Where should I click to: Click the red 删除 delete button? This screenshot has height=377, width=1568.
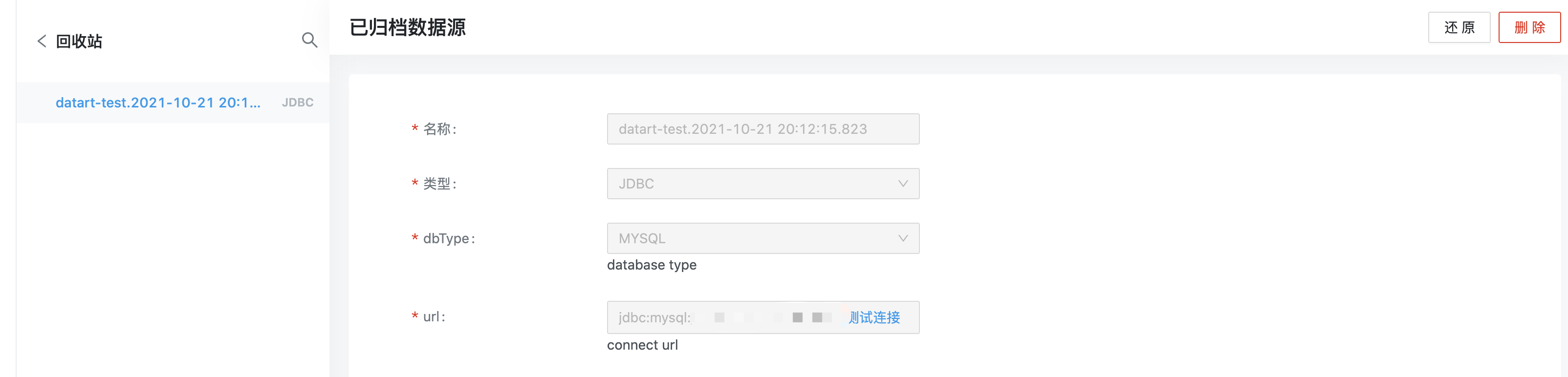pos(1529,27)
